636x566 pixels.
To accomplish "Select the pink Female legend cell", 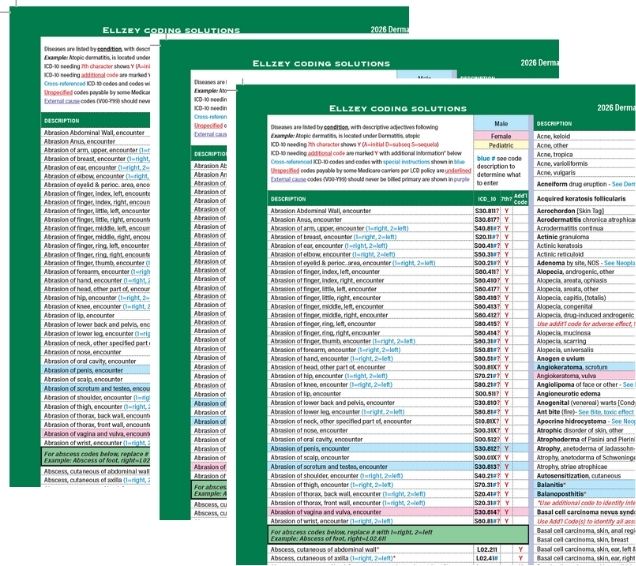I will pos(495,134).
